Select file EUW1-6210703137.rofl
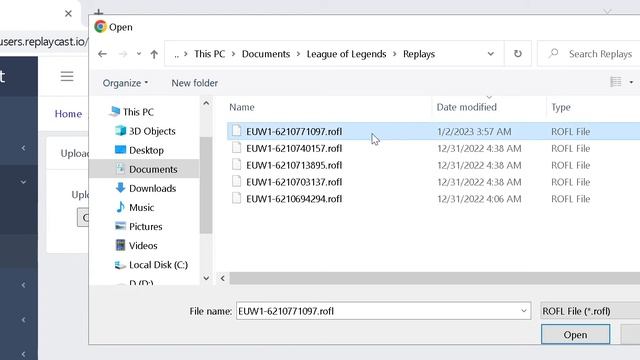This screenshot has height=360, width=640. pyautogui.click(x=294, y=182)
